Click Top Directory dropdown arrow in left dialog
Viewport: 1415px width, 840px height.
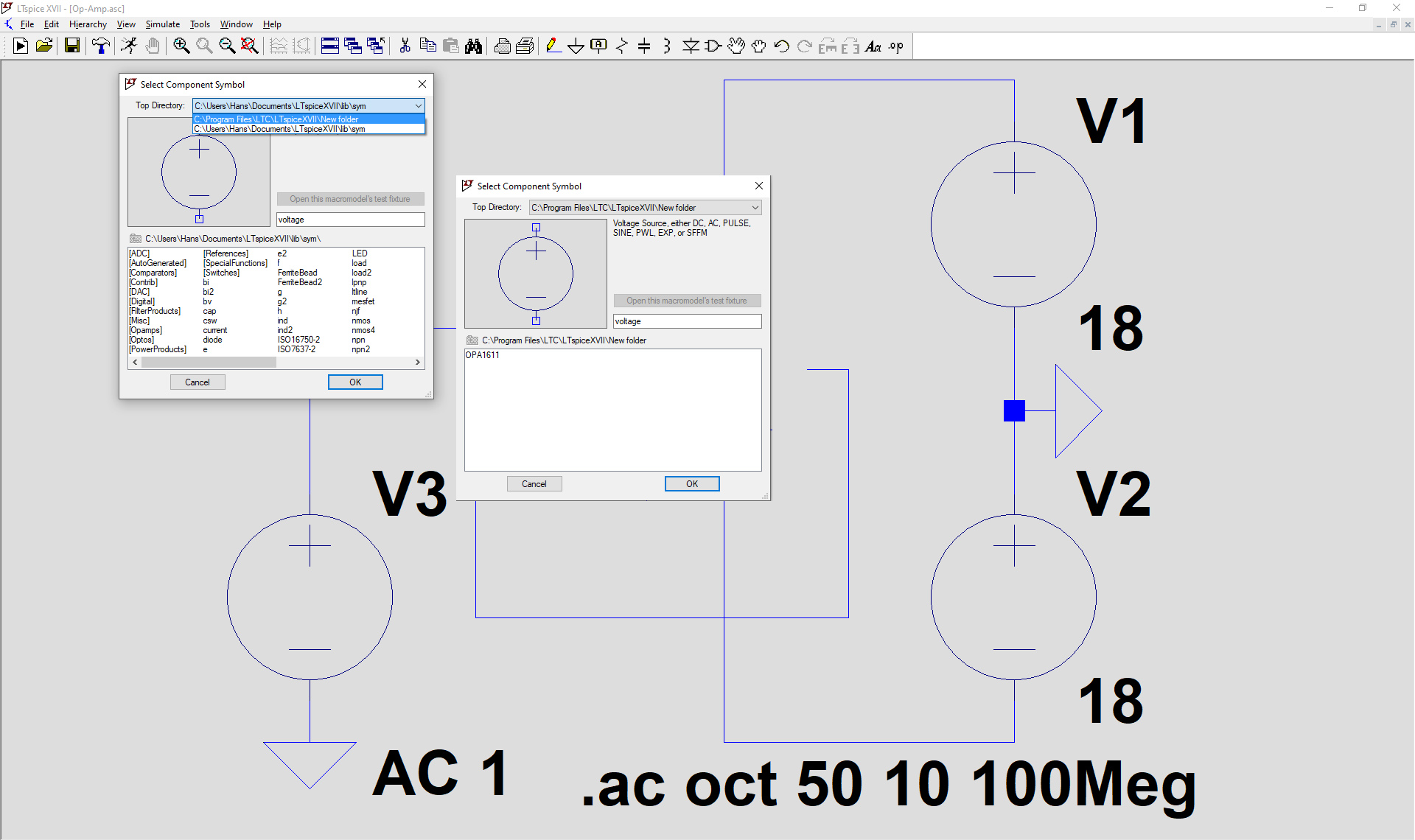coord(418,106)
